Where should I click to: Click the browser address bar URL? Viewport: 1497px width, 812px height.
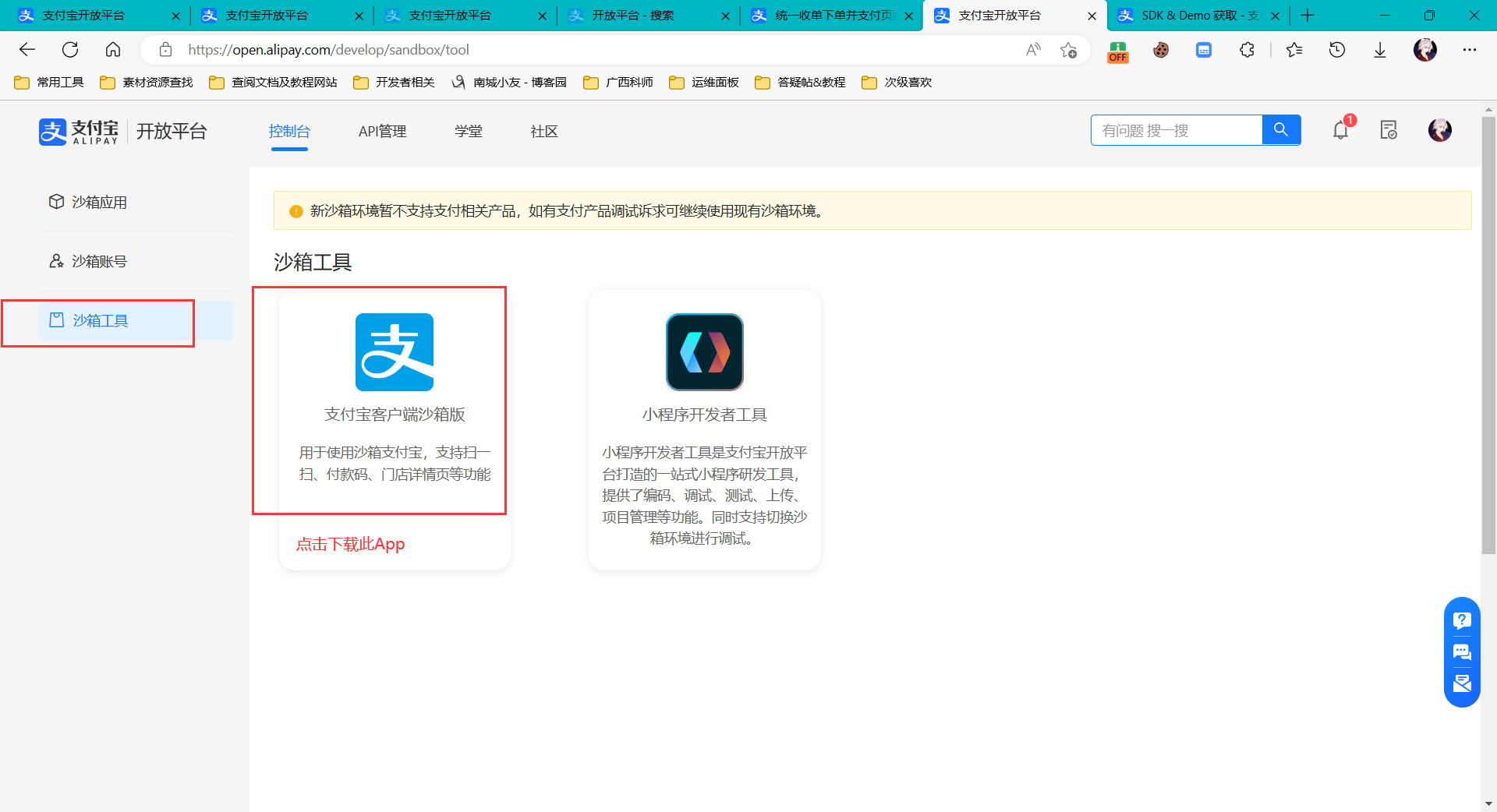tap(328, 50)
